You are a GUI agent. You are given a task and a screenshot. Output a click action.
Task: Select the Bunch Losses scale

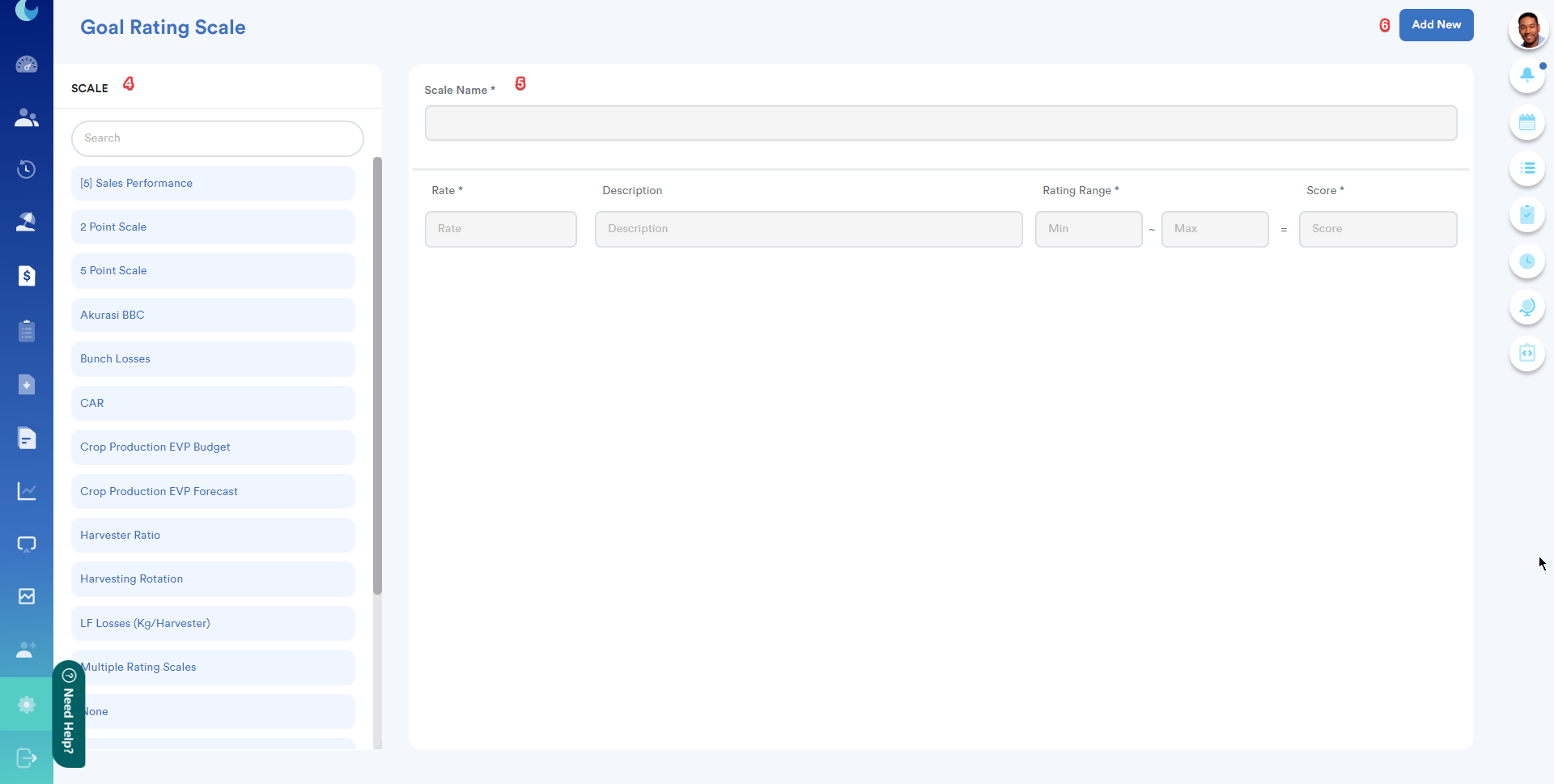[x=213, y=359]
